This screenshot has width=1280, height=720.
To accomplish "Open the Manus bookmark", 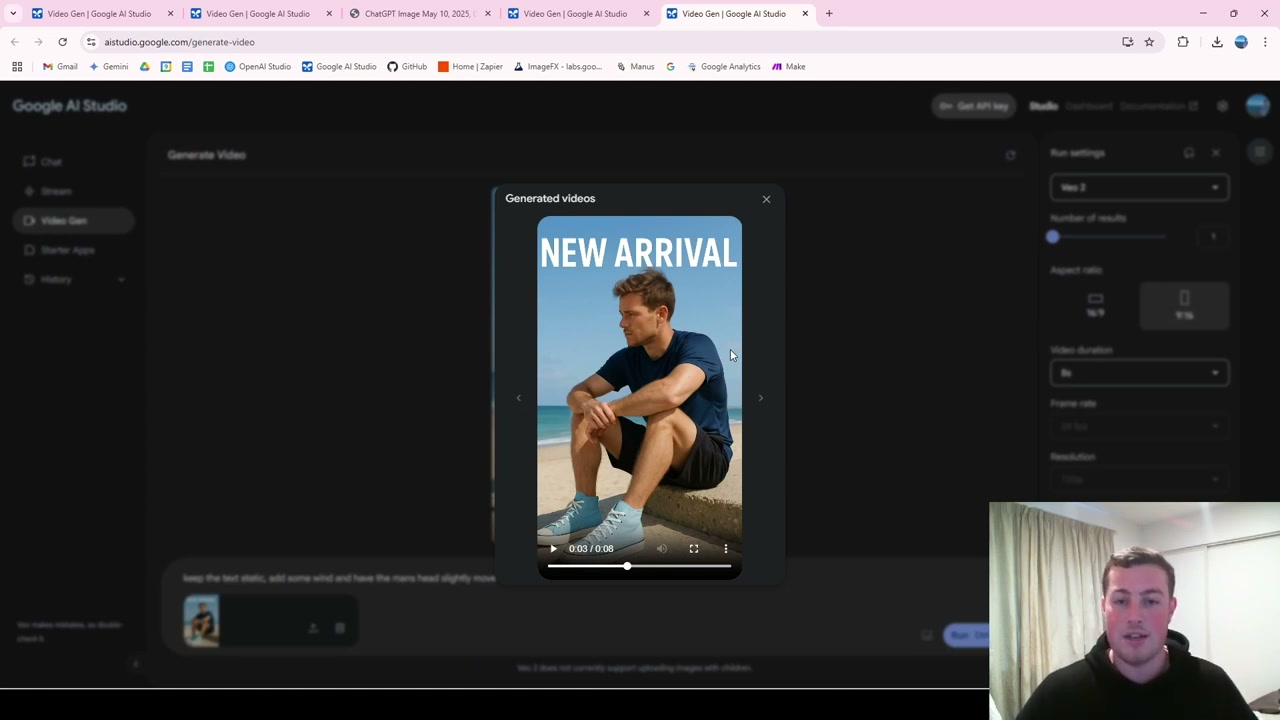I will [635, 67].
